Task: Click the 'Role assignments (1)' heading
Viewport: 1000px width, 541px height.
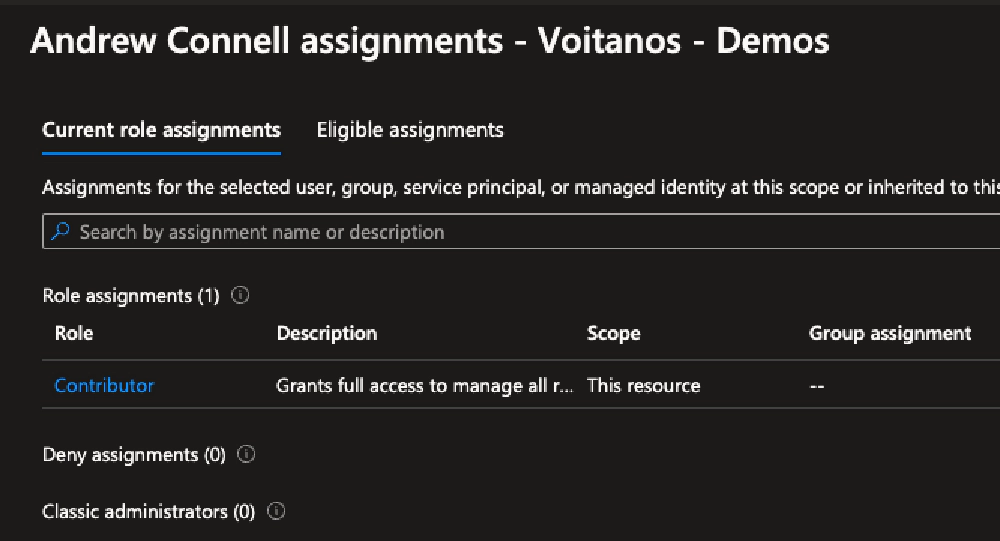Action: tap(131, 295)
